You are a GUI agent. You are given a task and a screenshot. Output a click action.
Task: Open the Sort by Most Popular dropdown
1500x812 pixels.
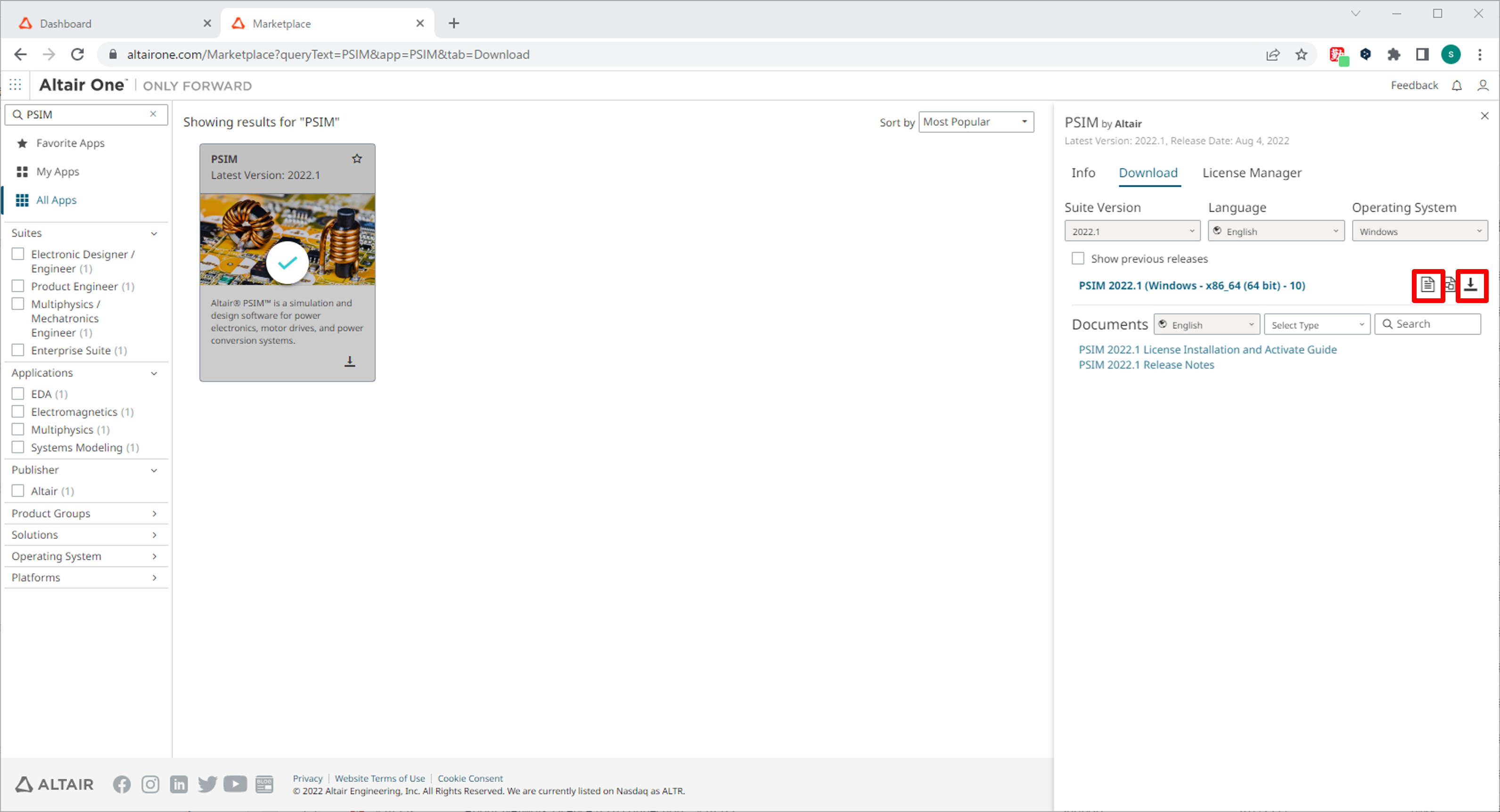(975, 122)
